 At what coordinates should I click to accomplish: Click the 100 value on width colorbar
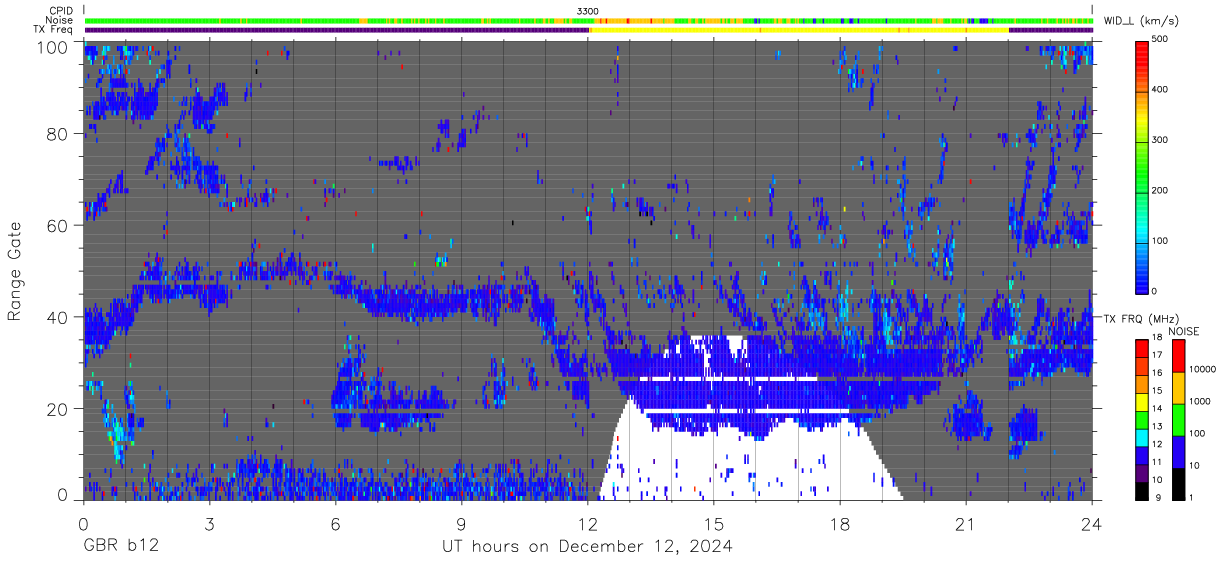pyautogui.click(x=1162, y=240)
